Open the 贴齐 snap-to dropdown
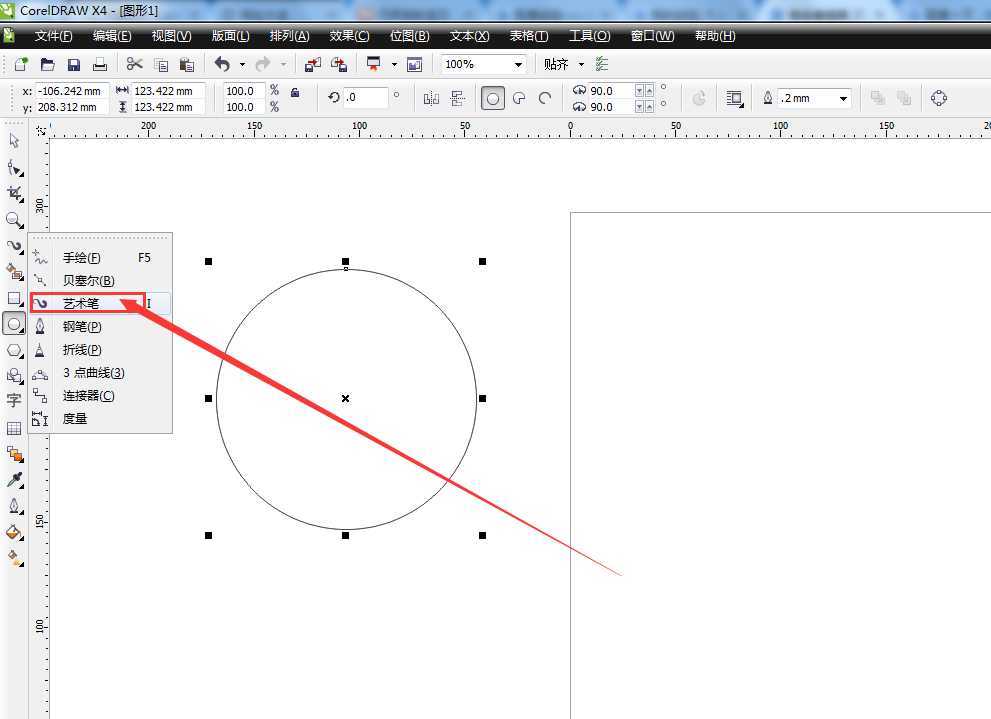The height and width of the screenshot is (719, 991). click(564, 64)
